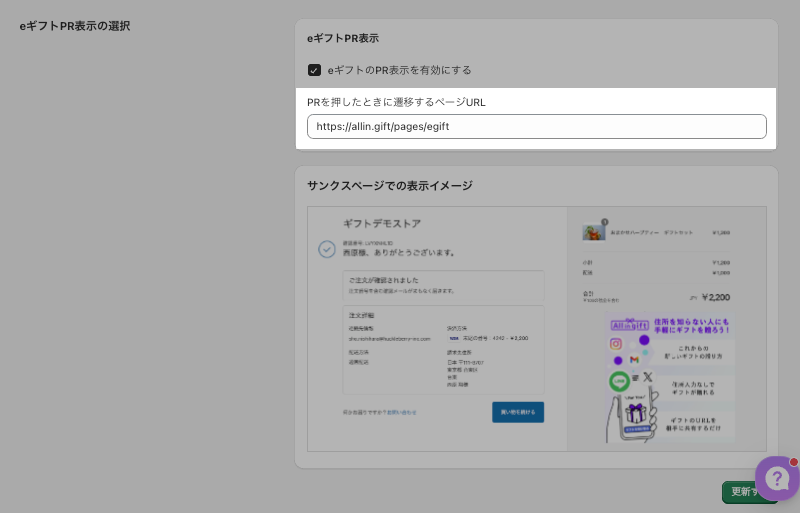The image size is (800, 513).
Task: Click the product thumbnail in the order summary
Action: point(594,232)
